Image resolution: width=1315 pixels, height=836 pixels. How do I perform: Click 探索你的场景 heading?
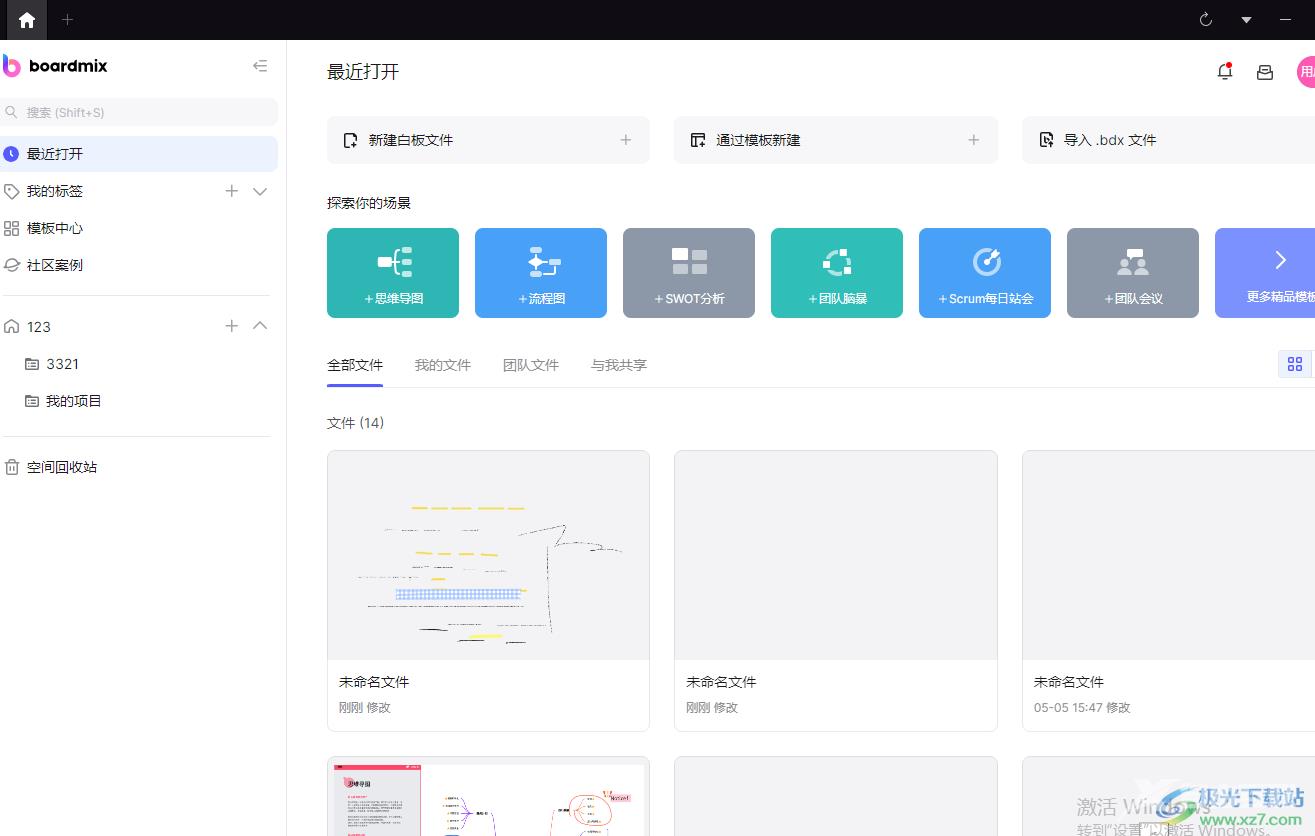pos(369,203)
